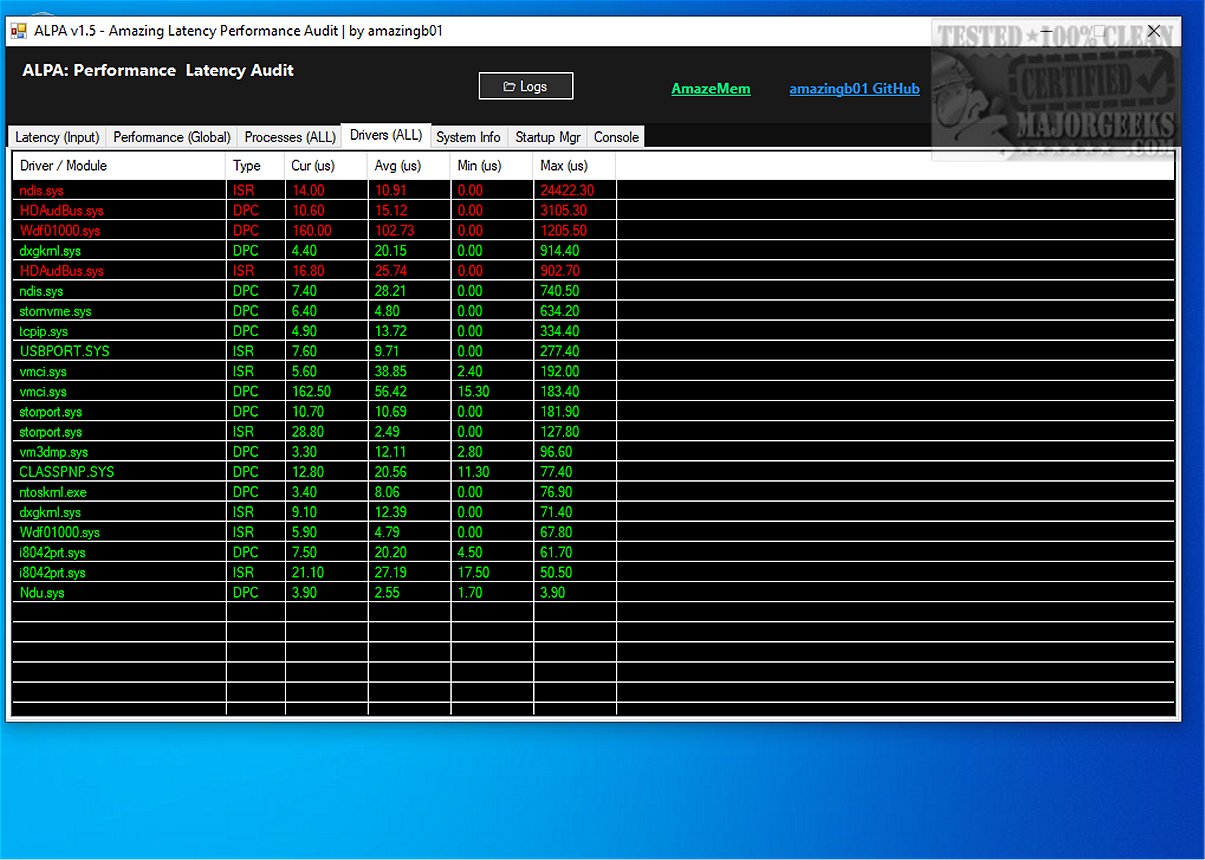This screenshot has width=1205, height=860.
Task: Click the 3105.30 max value cell
Action: click(x=575, y=210)
